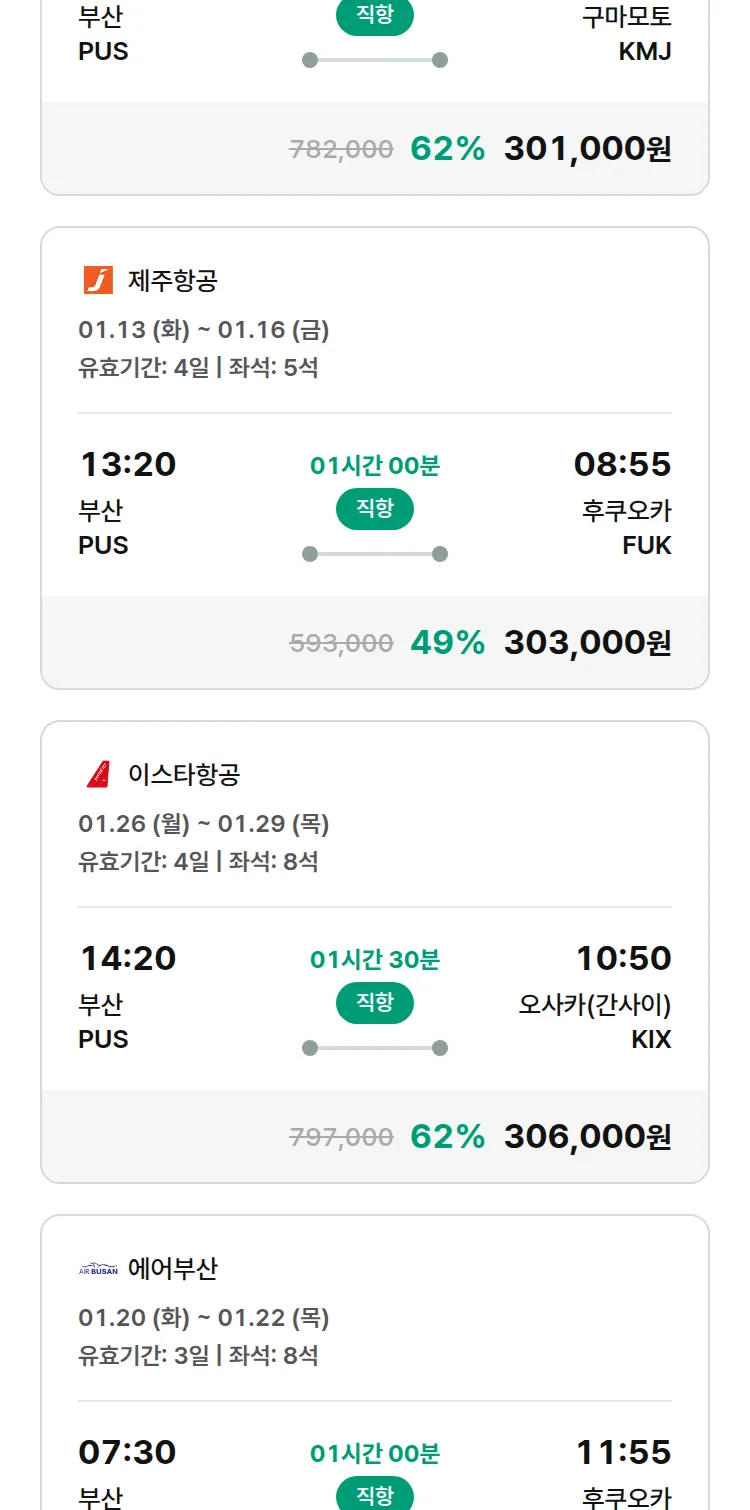Click the 07:30 Air Busan departure time
Image resolution: width=750 pixels, height=1510 pixels.
[x=128, y=1452]
